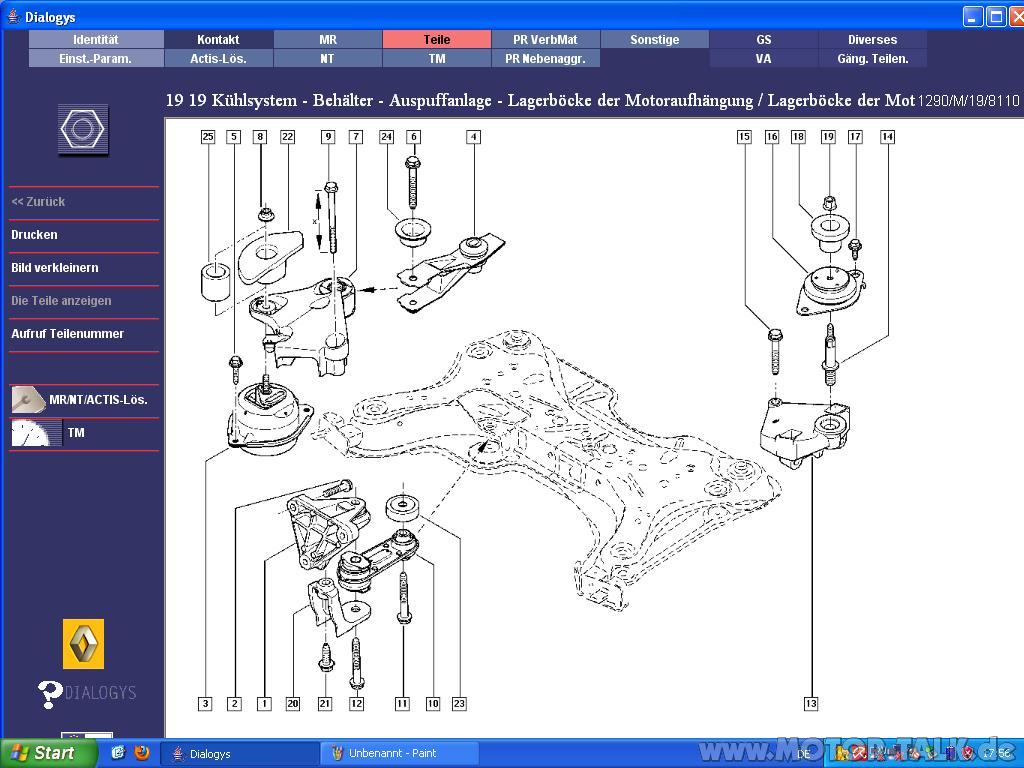Screen dimensions: 1024x768
Task: Select part number 3 callout
Action: pos(206,703)
